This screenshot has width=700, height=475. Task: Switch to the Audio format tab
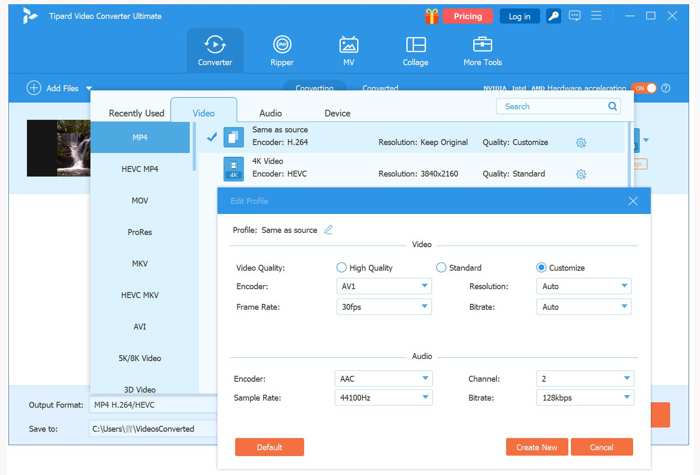point(270,113)
